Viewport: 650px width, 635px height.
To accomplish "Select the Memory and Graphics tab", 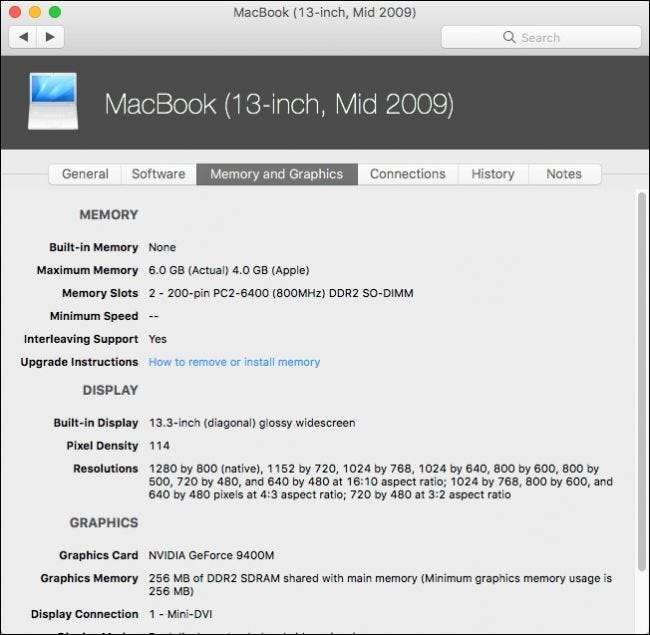I will point(276,174).
